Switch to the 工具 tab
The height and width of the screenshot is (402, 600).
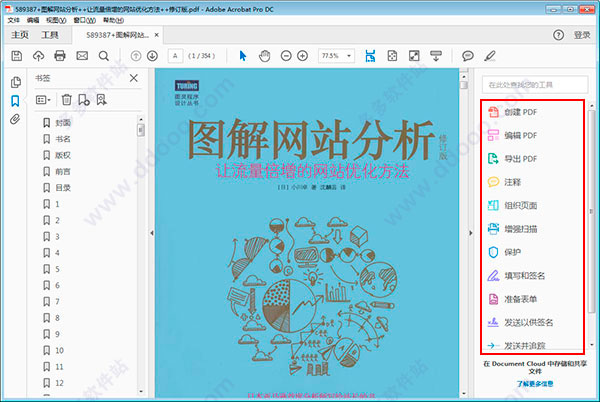point(50,35)
